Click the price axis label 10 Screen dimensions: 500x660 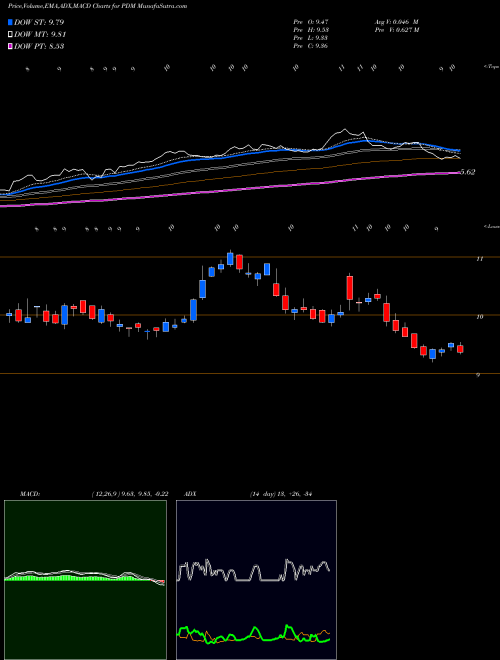479,317
